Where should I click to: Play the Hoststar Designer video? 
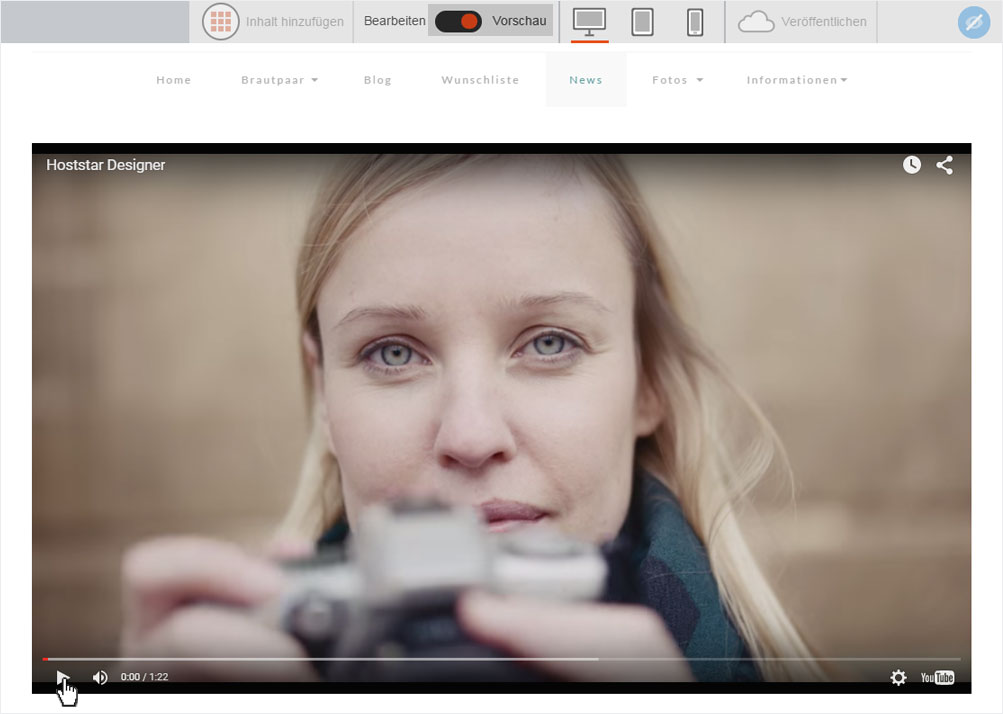click(62, 677)
